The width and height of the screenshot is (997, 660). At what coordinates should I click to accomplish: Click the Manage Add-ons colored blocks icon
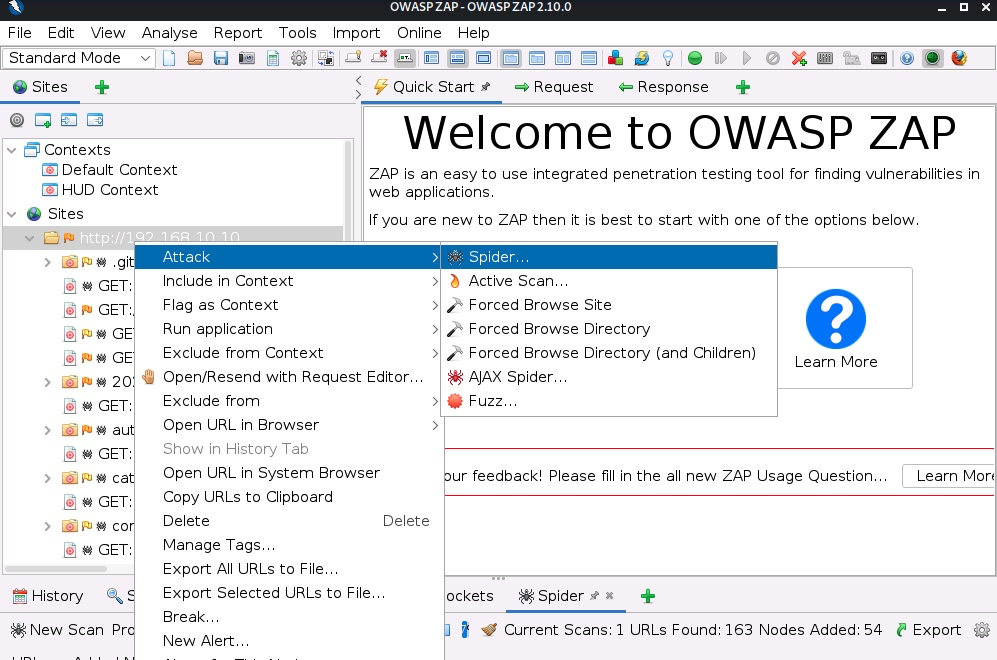point(615,58)
